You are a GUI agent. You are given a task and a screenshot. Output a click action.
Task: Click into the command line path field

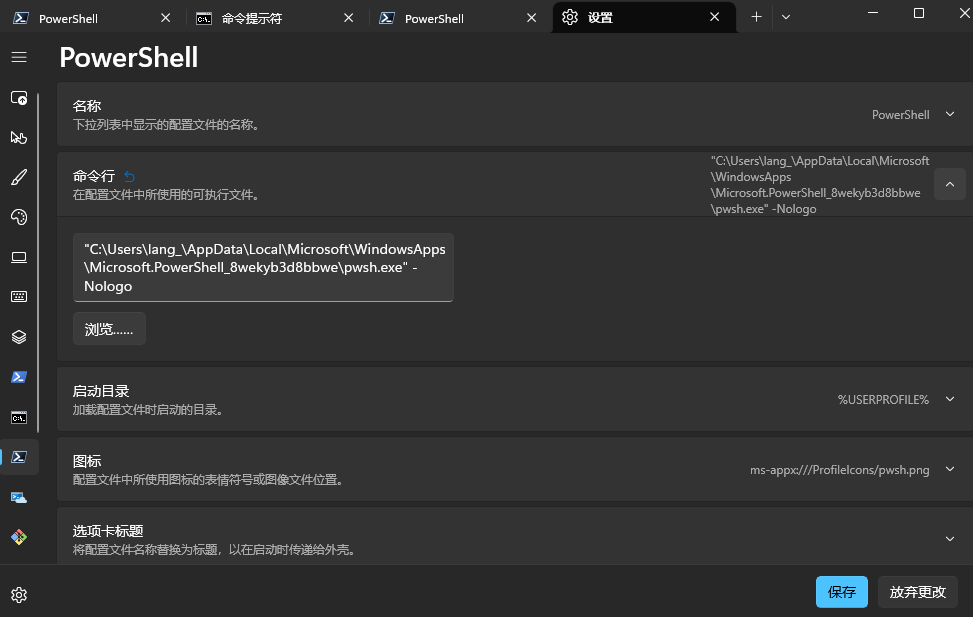click(263, 268)
